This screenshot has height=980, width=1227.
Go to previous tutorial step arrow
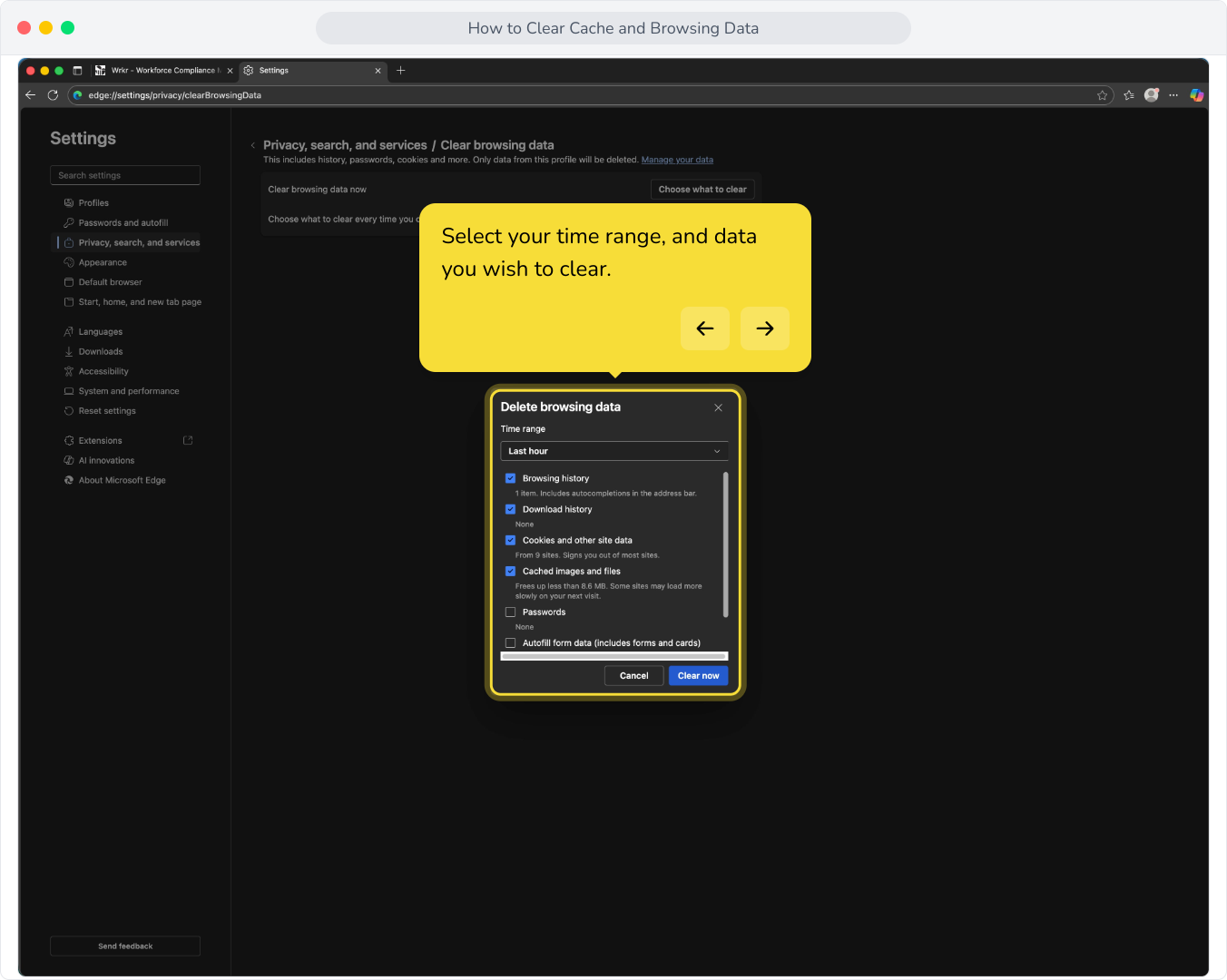click(x=705, y=328)
